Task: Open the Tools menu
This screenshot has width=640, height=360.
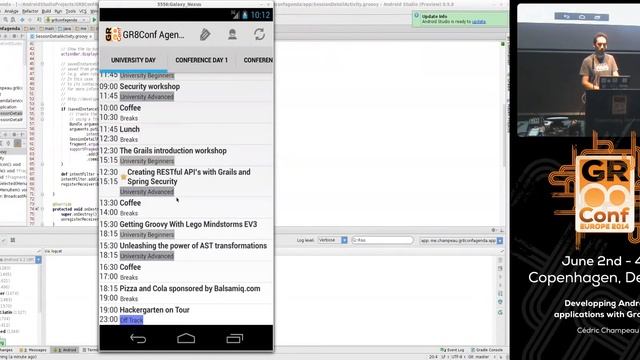Action: pyautogui.click(x=71, y=11)
